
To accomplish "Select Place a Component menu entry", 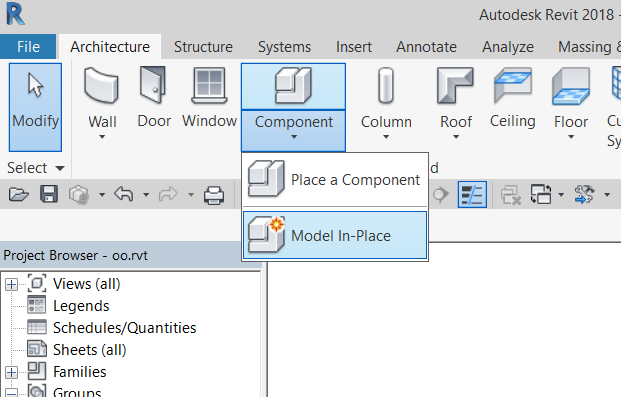I will (x=335, y=179).
